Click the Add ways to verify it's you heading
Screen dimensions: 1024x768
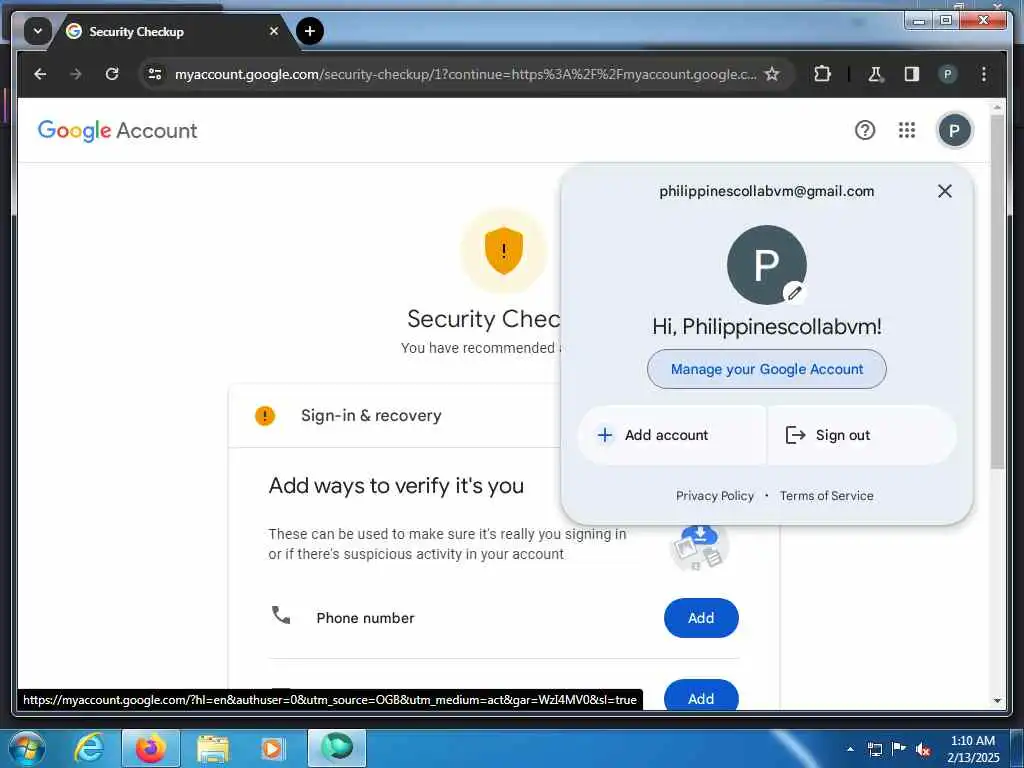[x=396, y=486]
